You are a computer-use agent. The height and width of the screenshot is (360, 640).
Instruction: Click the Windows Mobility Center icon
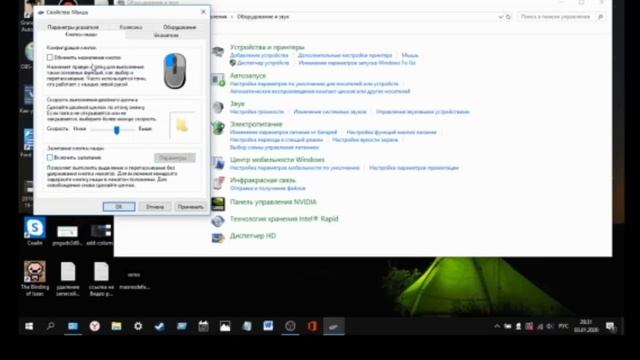point(218,163)
